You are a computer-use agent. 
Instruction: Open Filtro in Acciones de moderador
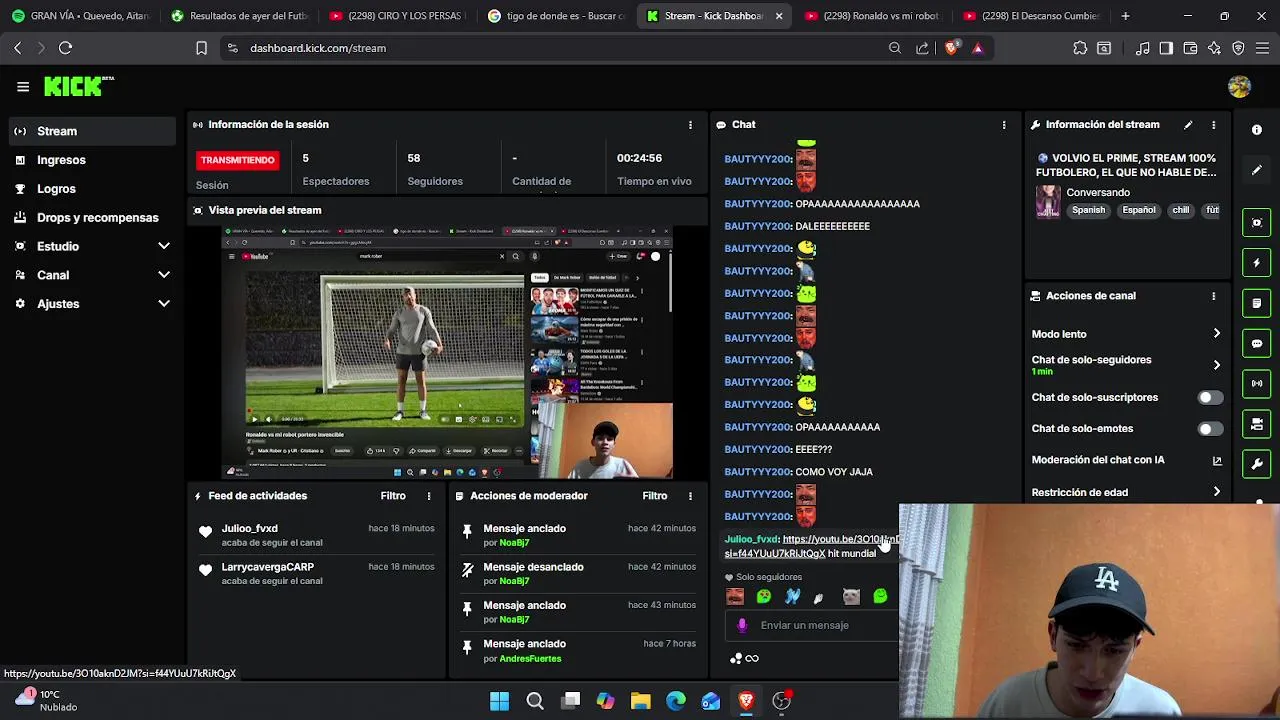coord(655,496)
